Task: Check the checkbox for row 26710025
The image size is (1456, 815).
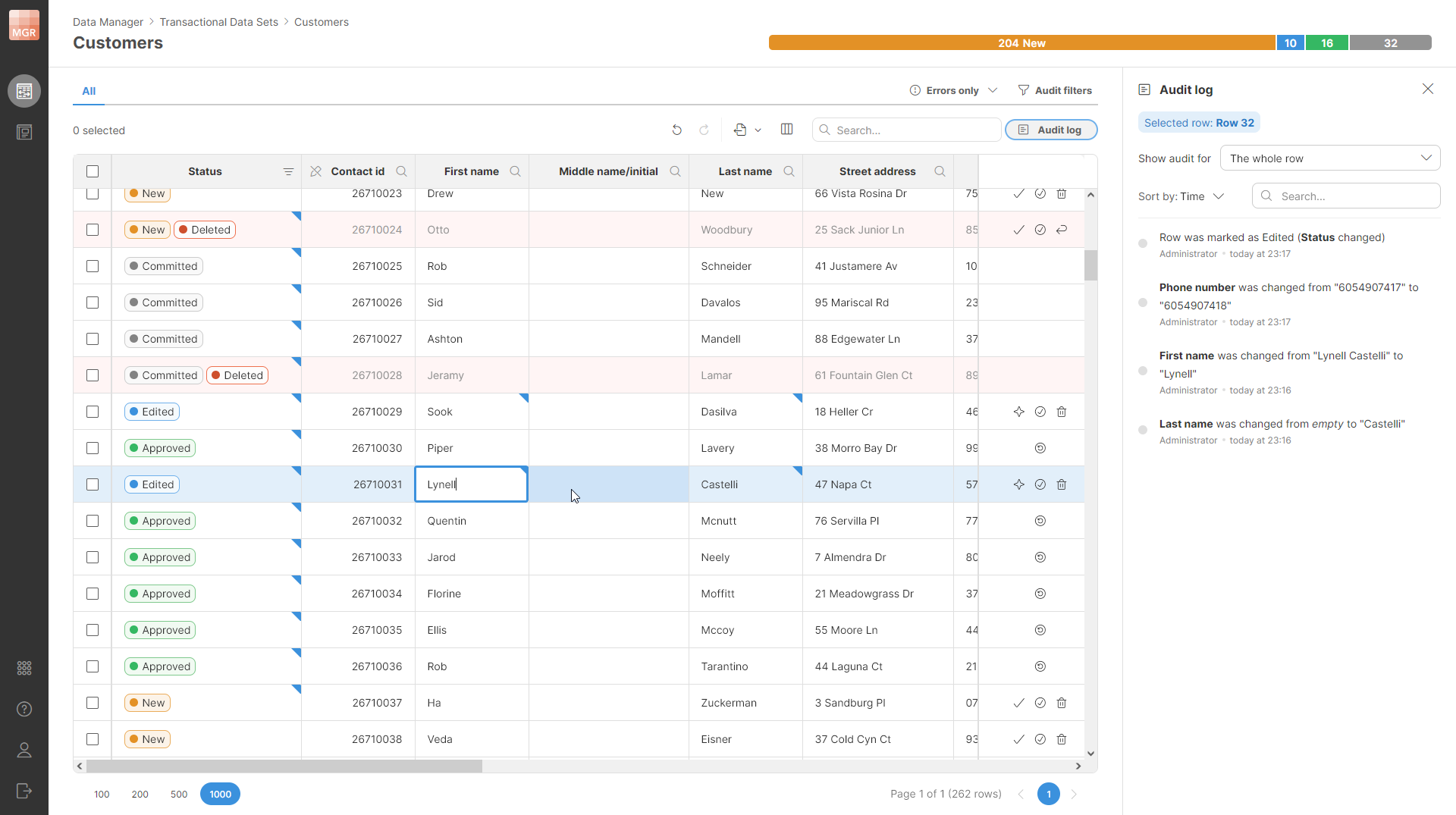Action: coord(92,265)
